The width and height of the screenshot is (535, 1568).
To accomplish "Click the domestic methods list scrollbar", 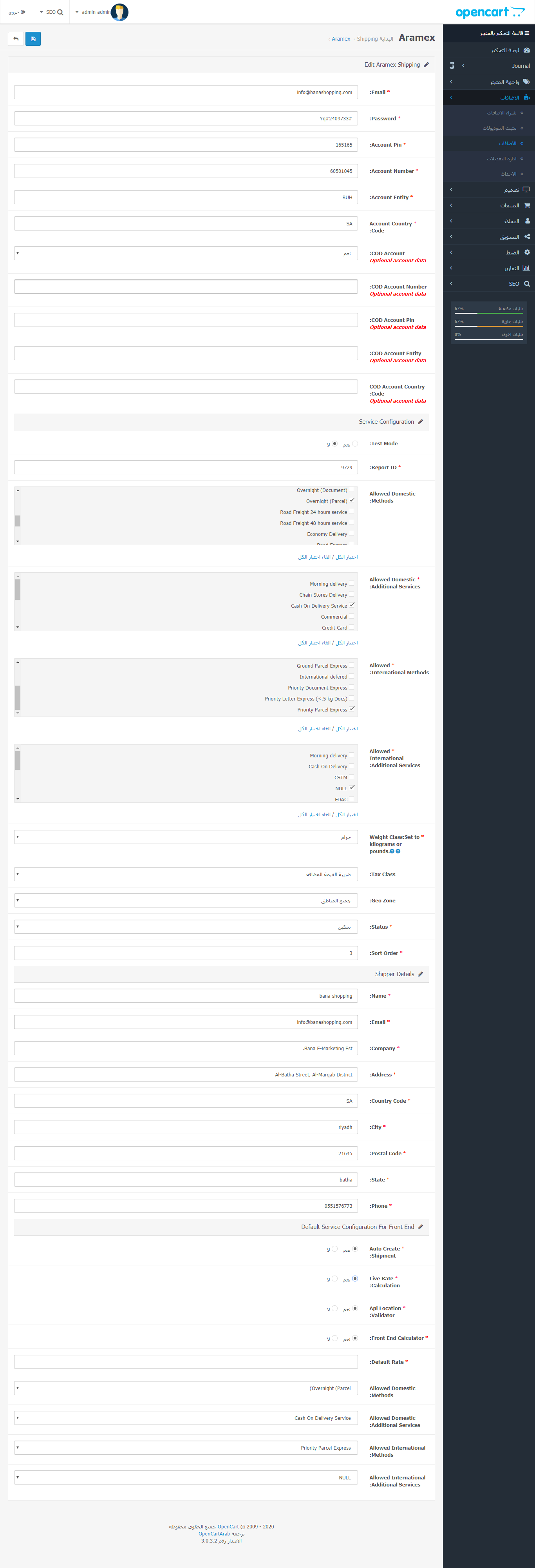I will click(18, 521).
